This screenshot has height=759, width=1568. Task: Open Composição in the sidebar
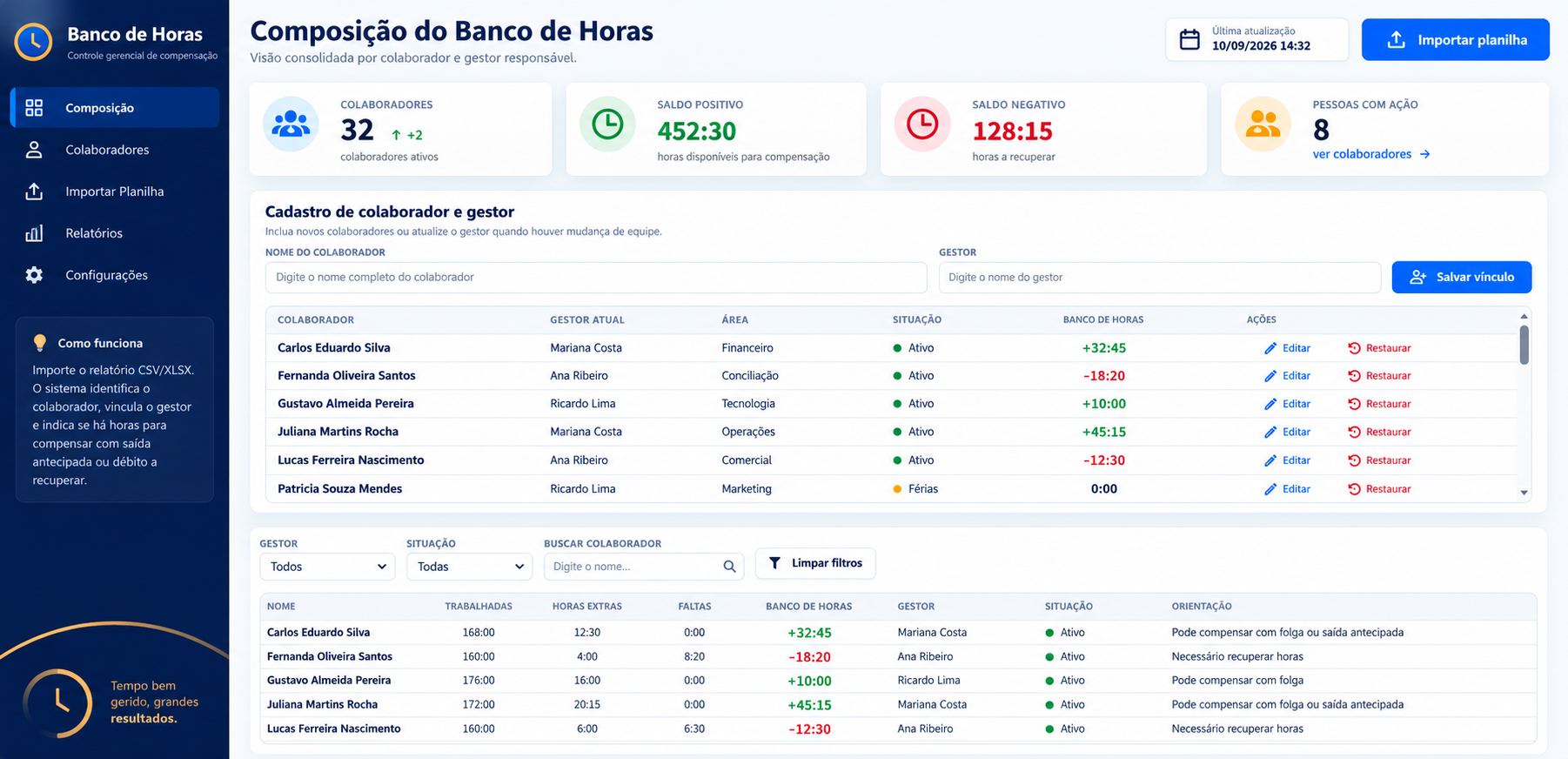115,108
